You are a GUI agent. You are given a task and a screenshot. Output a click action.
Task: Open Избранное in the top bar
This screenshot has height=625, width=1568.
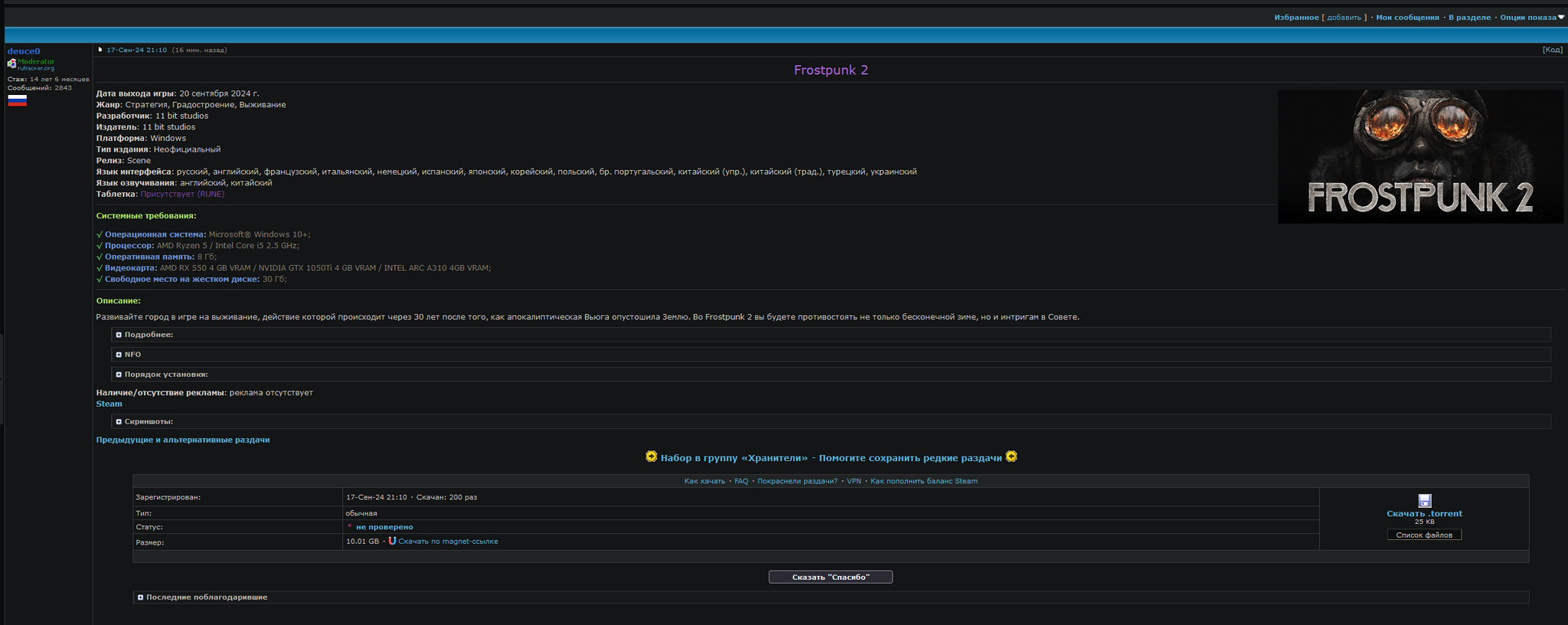pyautogui.click(x=1296, y=18)
